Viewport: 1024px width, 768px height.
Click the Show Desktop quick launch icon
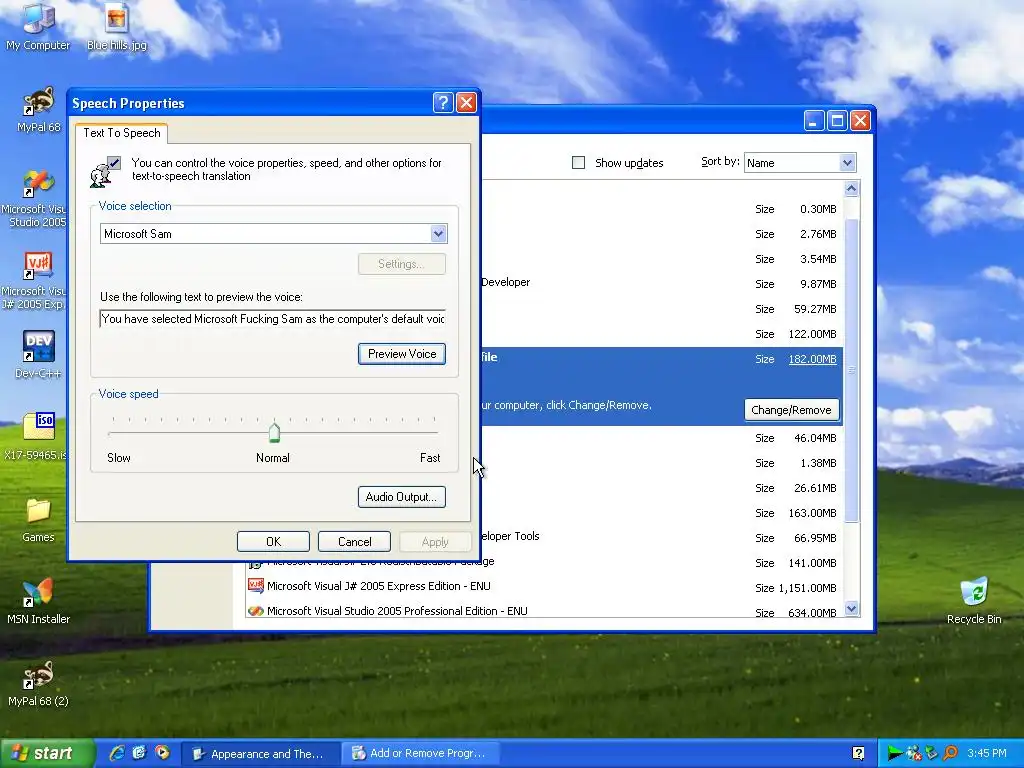139,753
